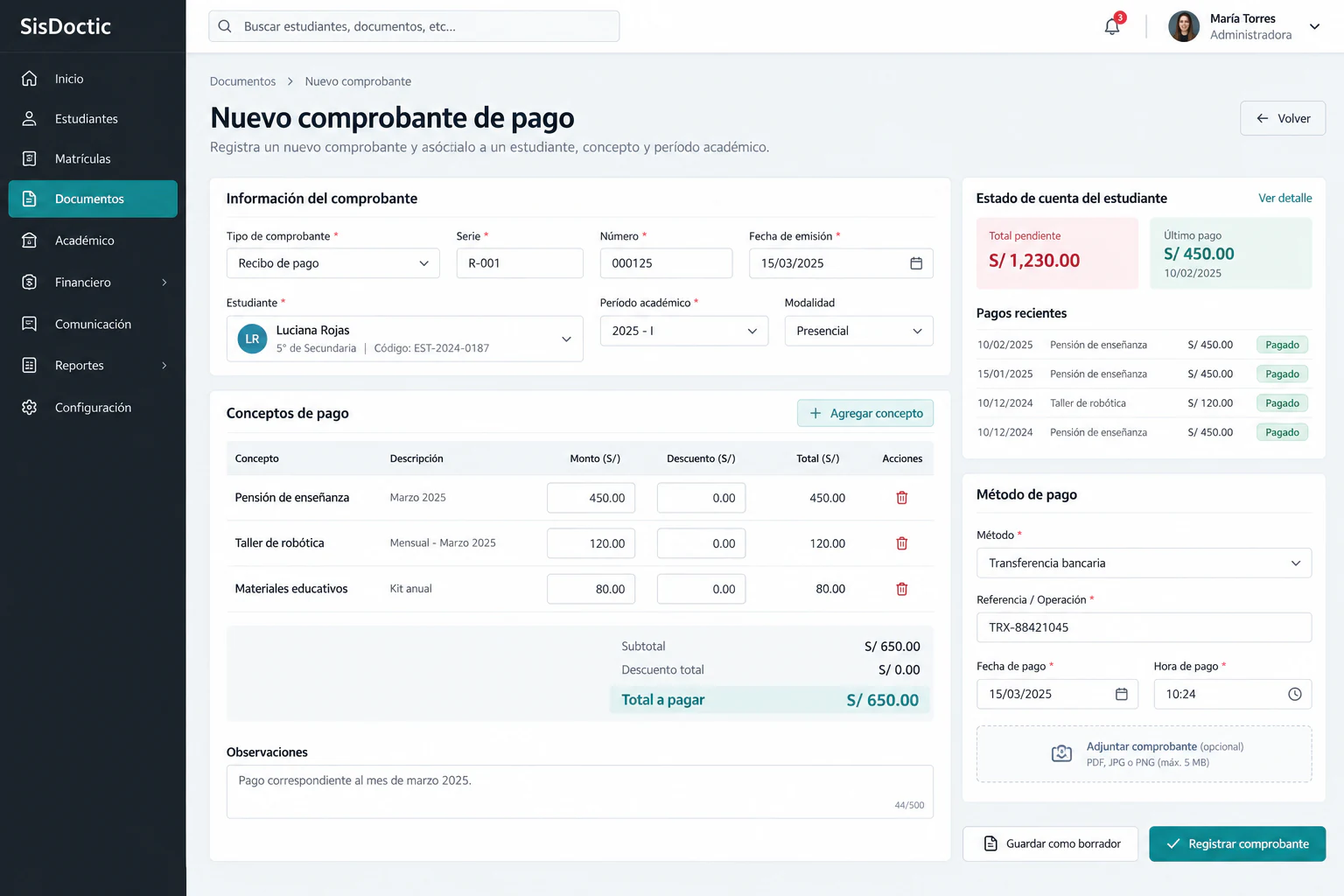Click María Torres profile avatar

pyautogui.click(x=1184, y=26)
